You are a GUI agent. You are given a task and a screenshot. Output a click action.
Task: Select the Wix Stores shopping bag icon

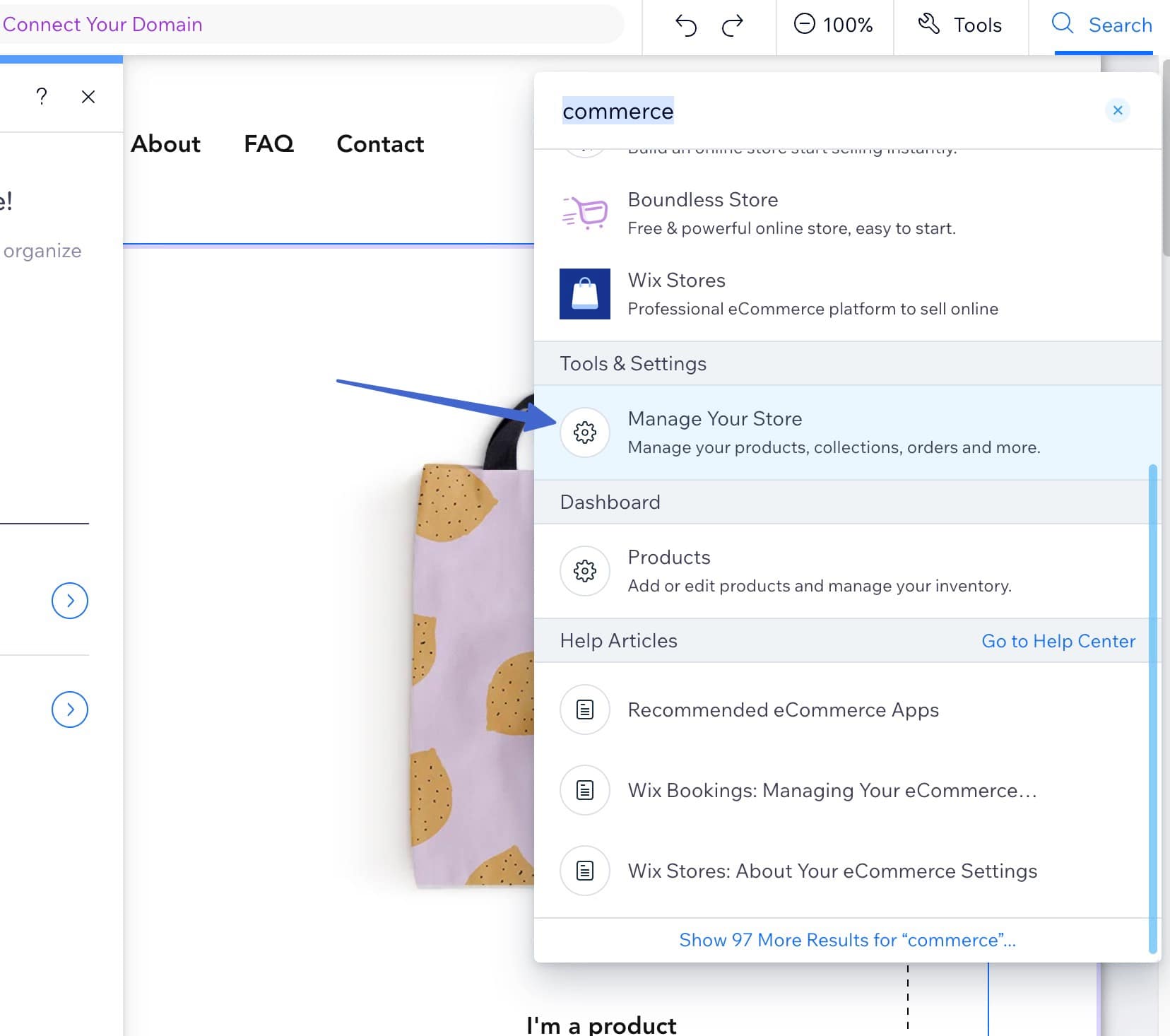585,294
